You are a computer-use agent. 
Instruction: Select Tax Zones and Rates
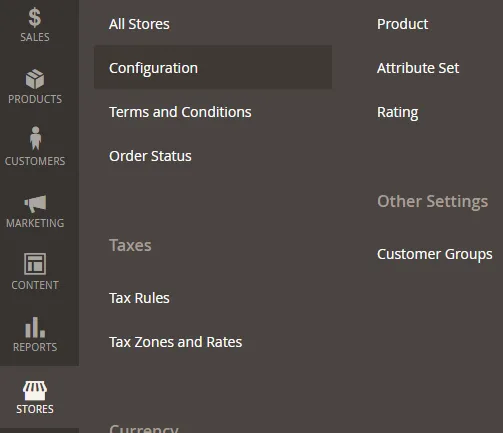click(176, 342)
